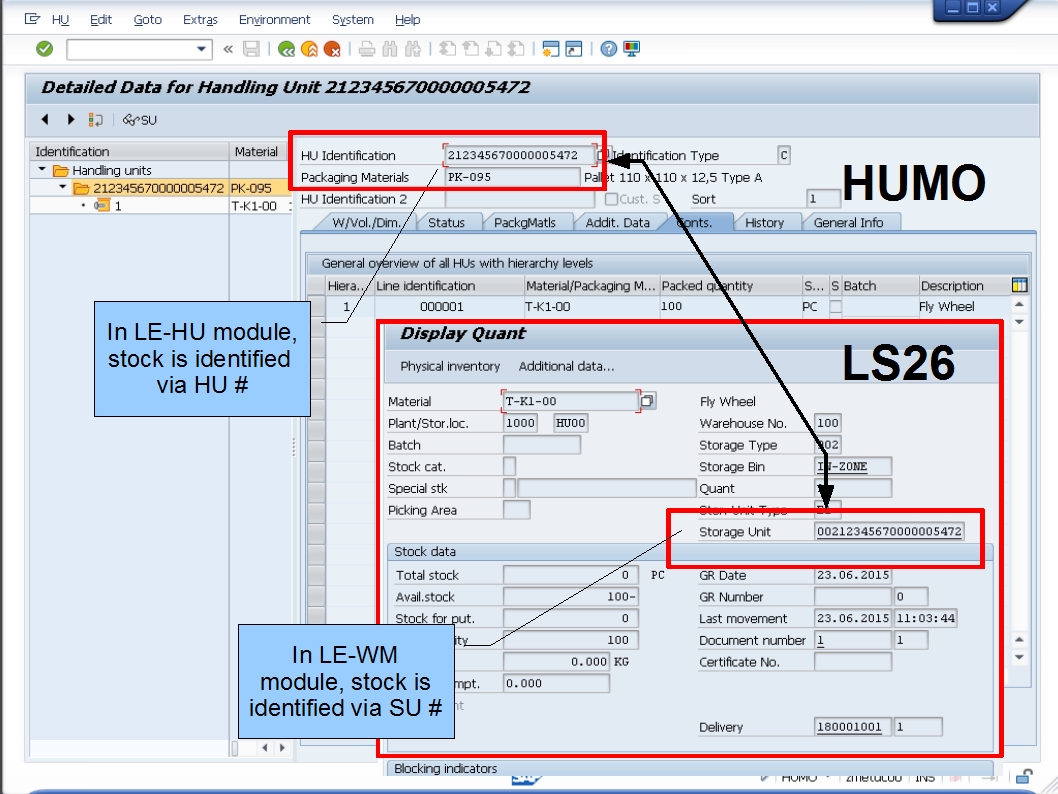Click inside the HU Identification 2 field
1058x794 pixels.
520,198
